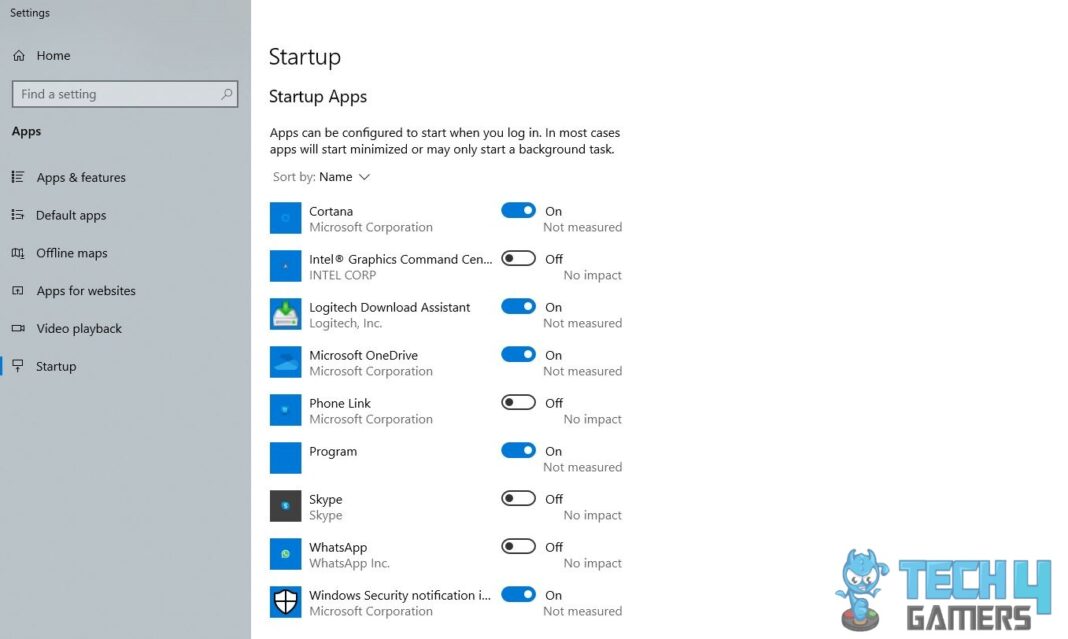Enable Intel Graphics Command Center toggle
Viewport: 1068px width, 639px height.
click(x=518, y=258)
